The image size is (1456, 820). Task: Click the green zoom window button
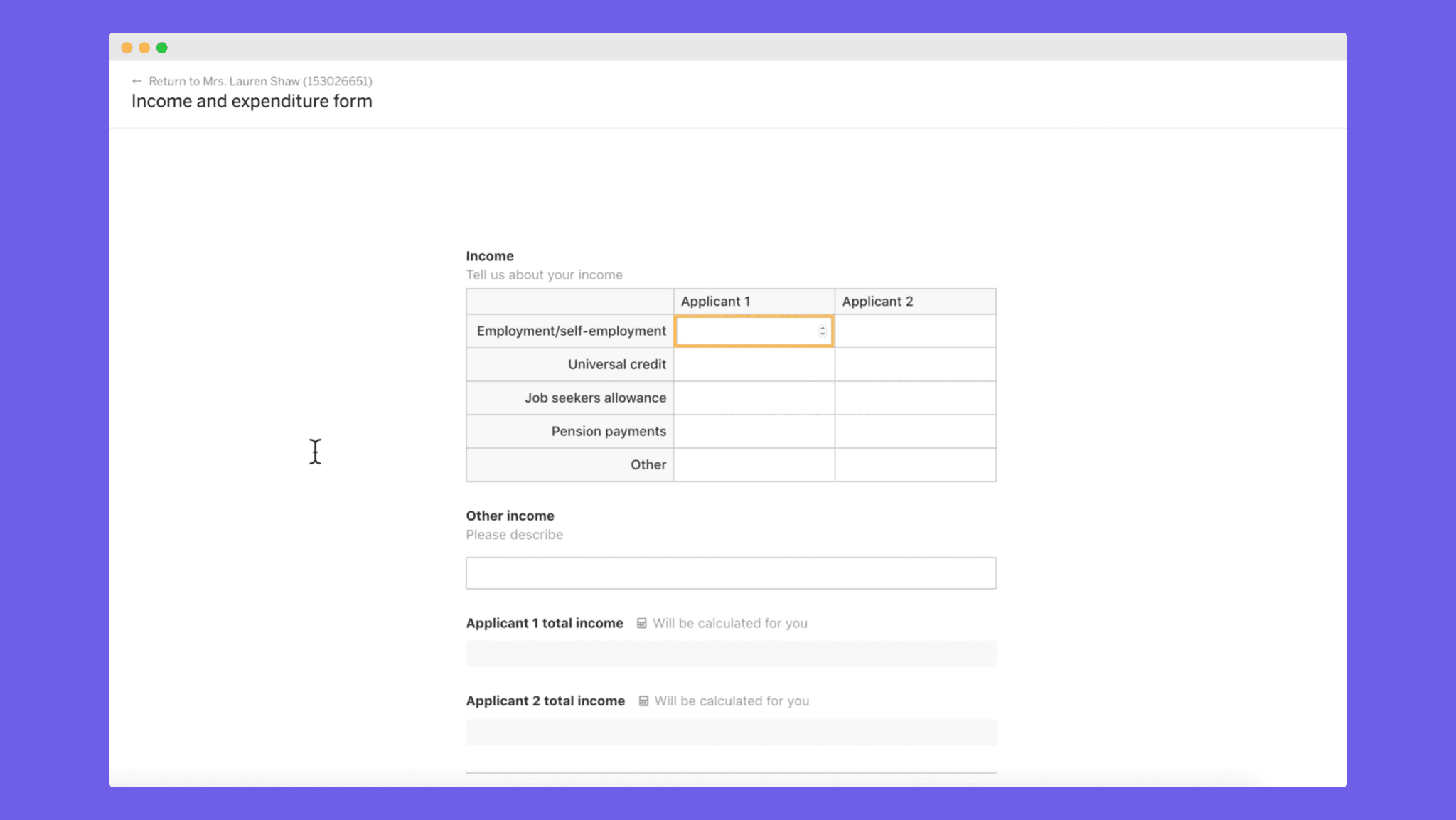pyautogui.click(x=162, y=47)
